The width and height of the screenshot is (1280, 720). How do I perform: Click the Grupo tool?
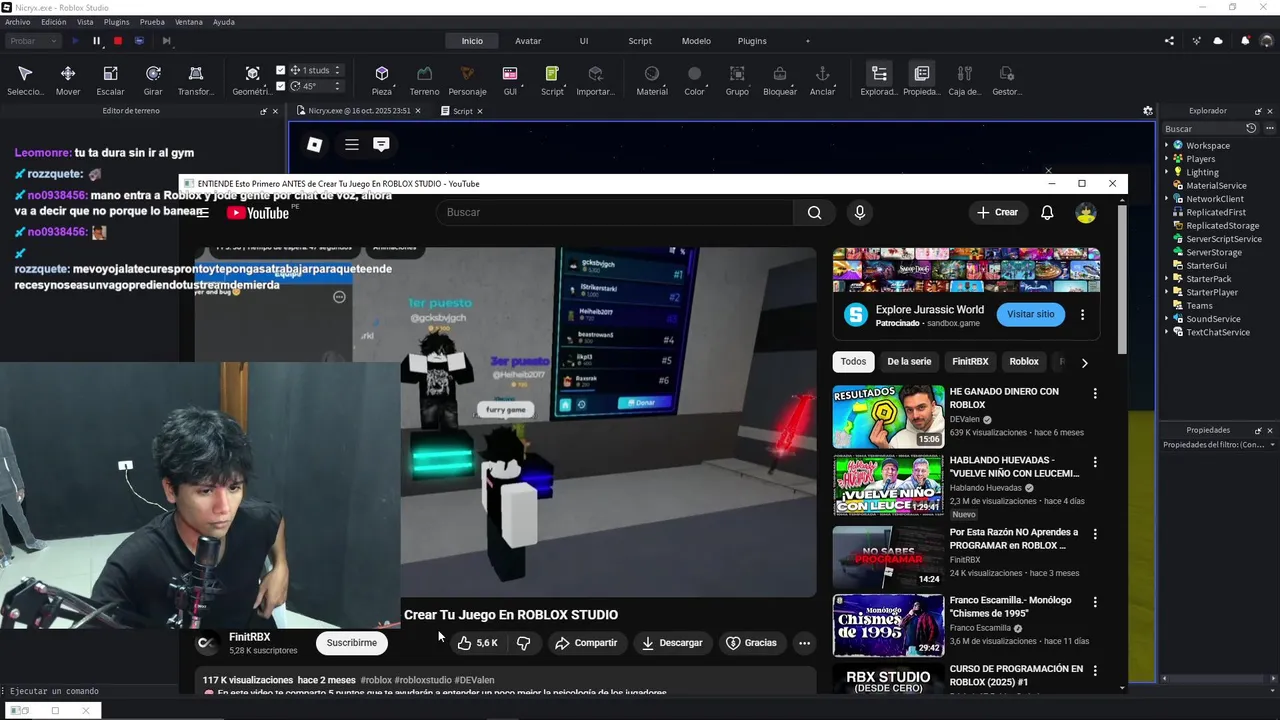click(737, 80)
